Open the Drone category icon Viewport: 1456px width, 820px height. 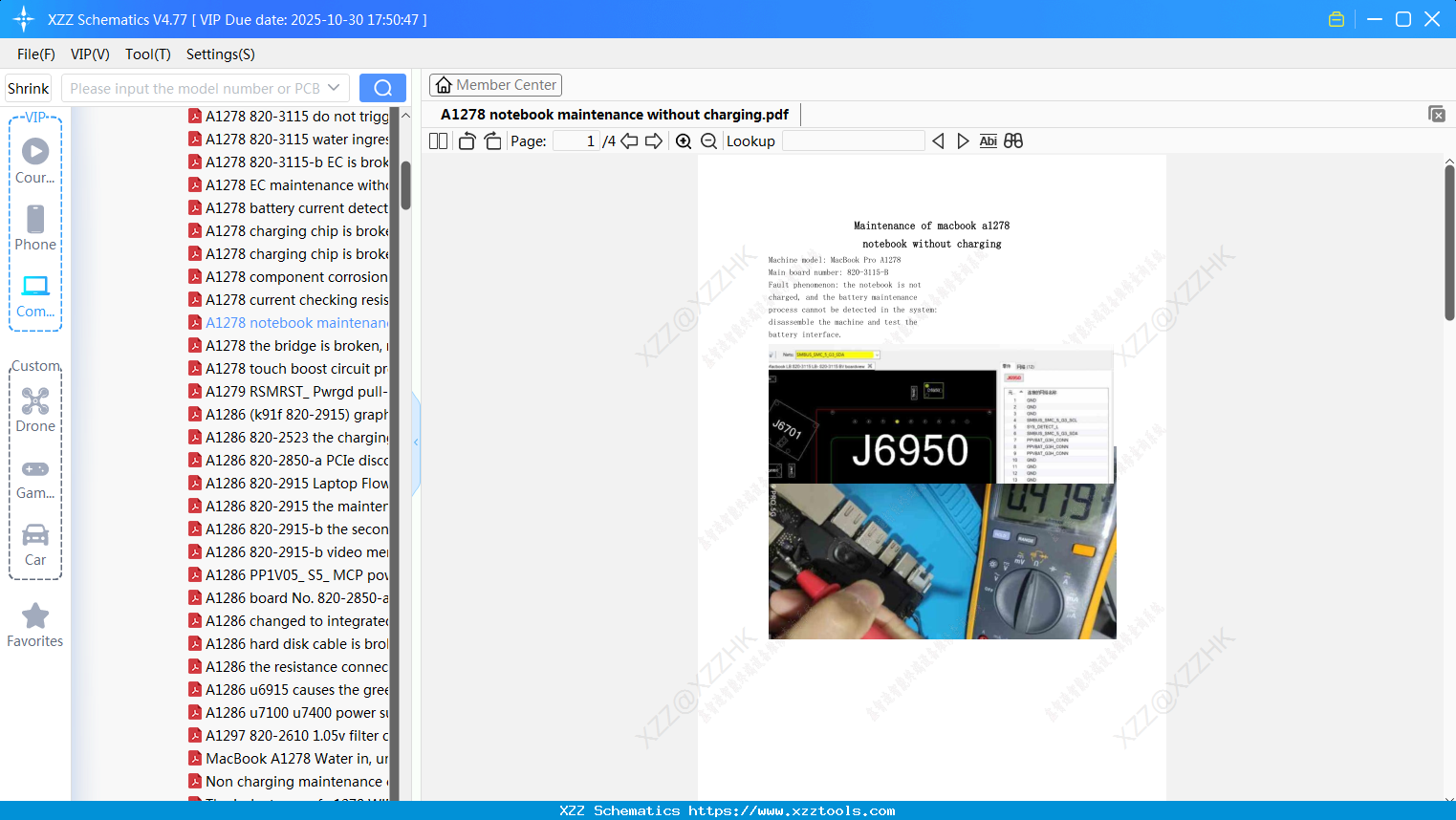(35, 400)
